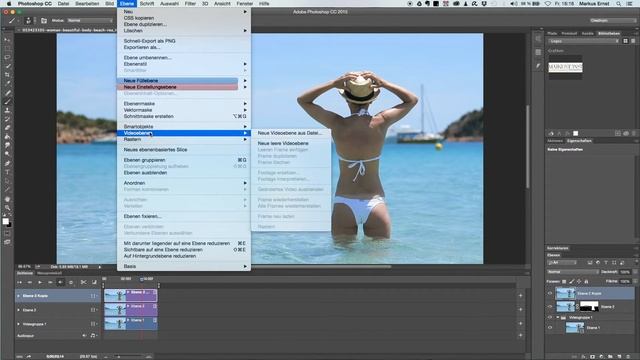Select the Brush tool in toolbar
Viewport: 640px width, 360px height.
[7, 102]
